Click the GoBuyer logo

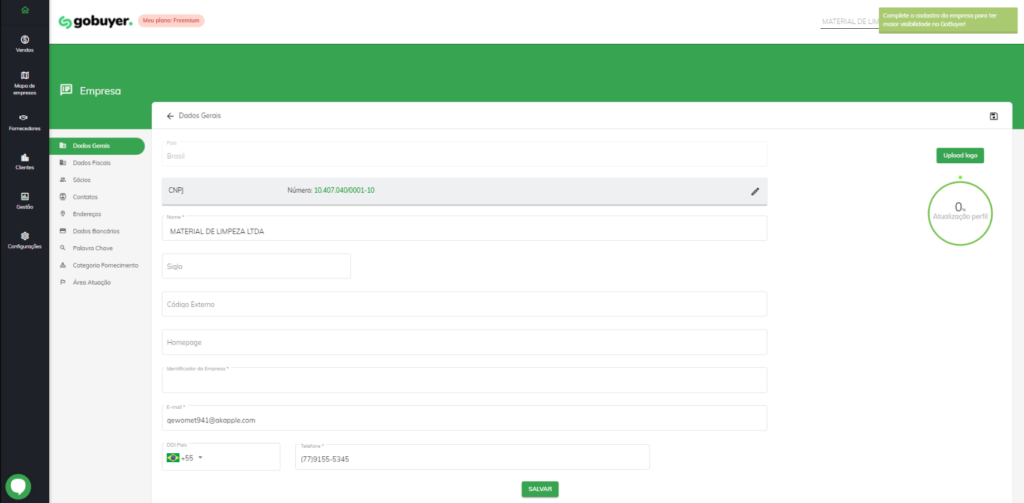[x=95, y=22]
